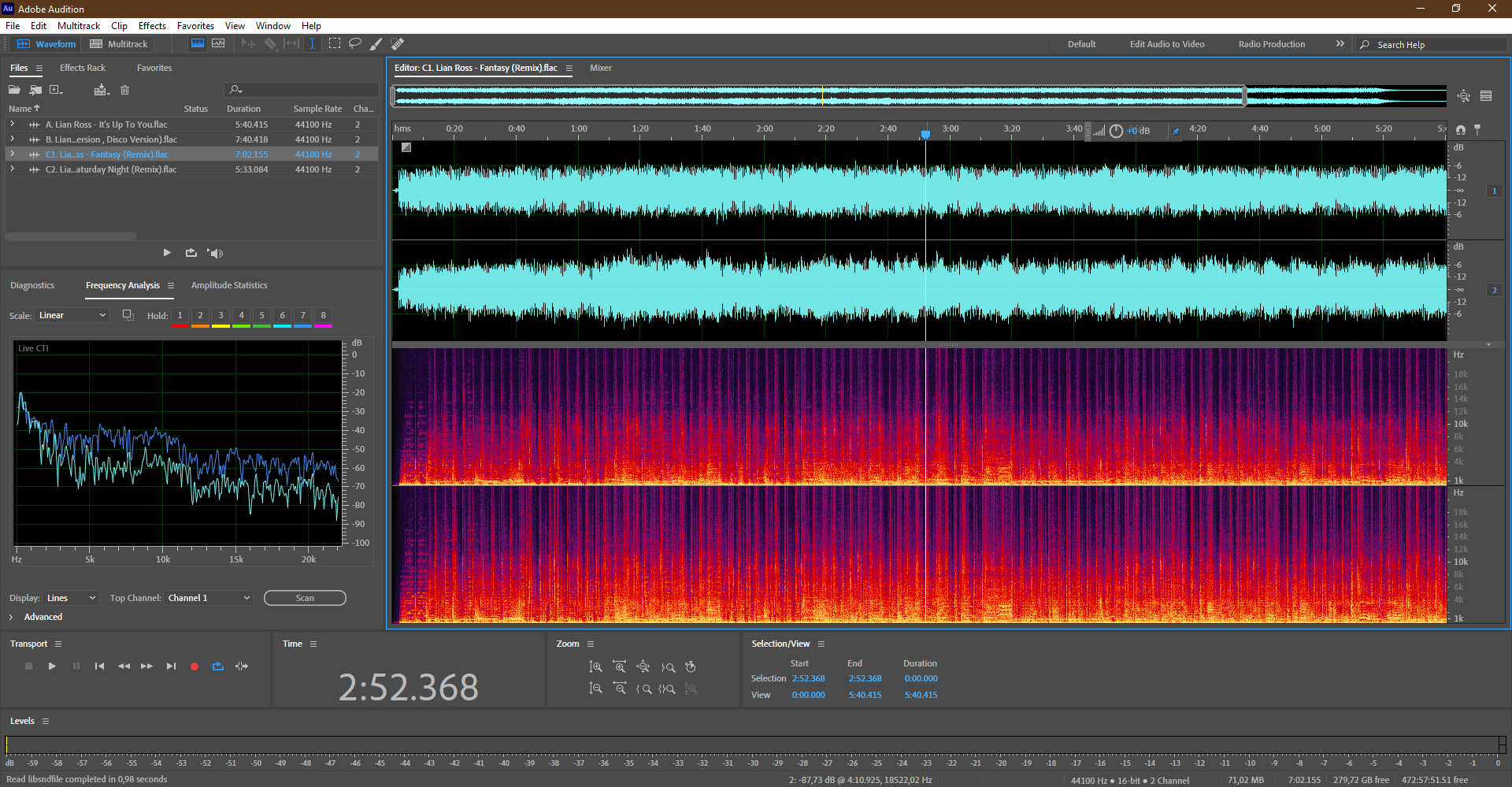Open the Favorites menu in the menu bar
Viewport: 1512px width, 787px height.
(195, 26)
